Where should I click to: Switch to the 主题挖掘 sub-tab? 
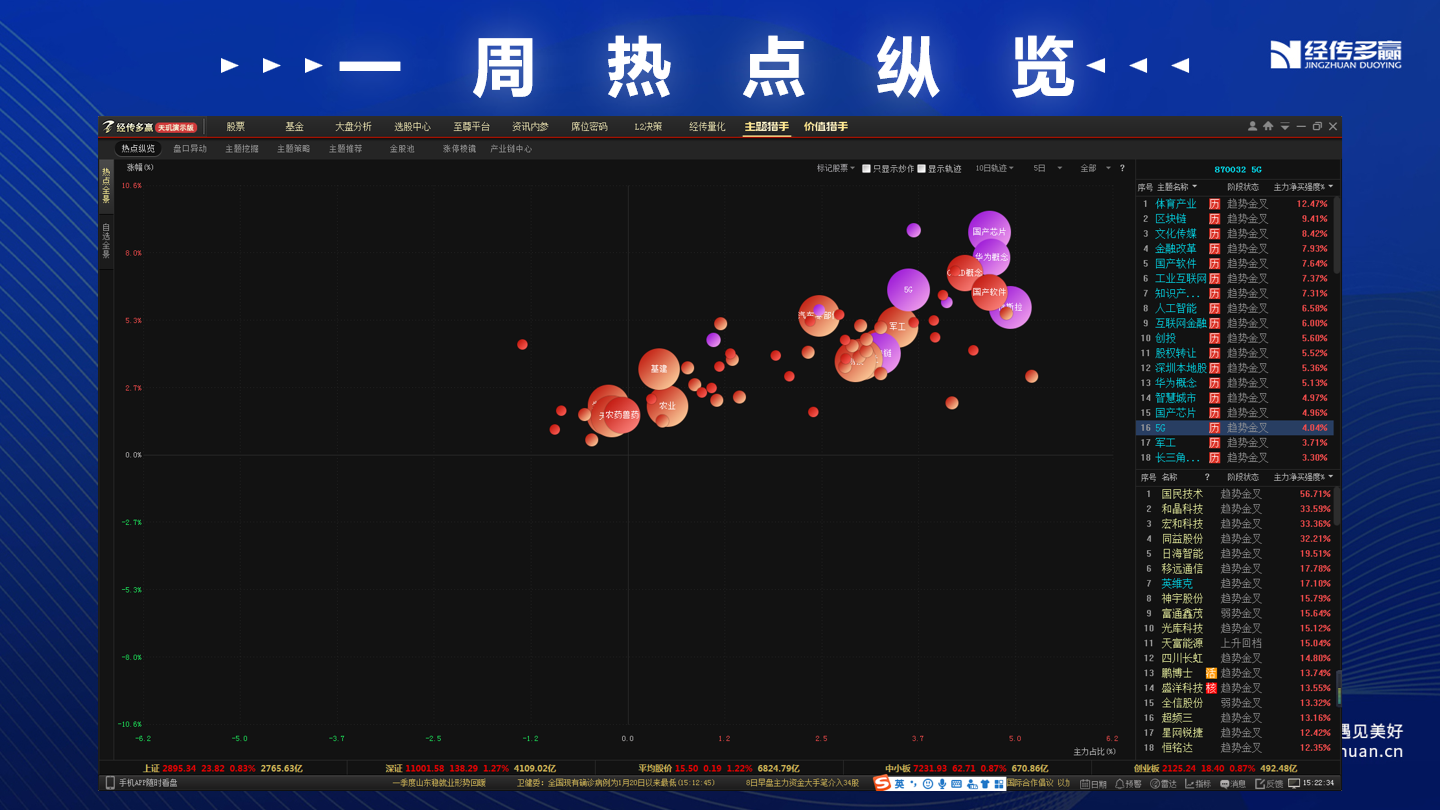pos(242,149)
